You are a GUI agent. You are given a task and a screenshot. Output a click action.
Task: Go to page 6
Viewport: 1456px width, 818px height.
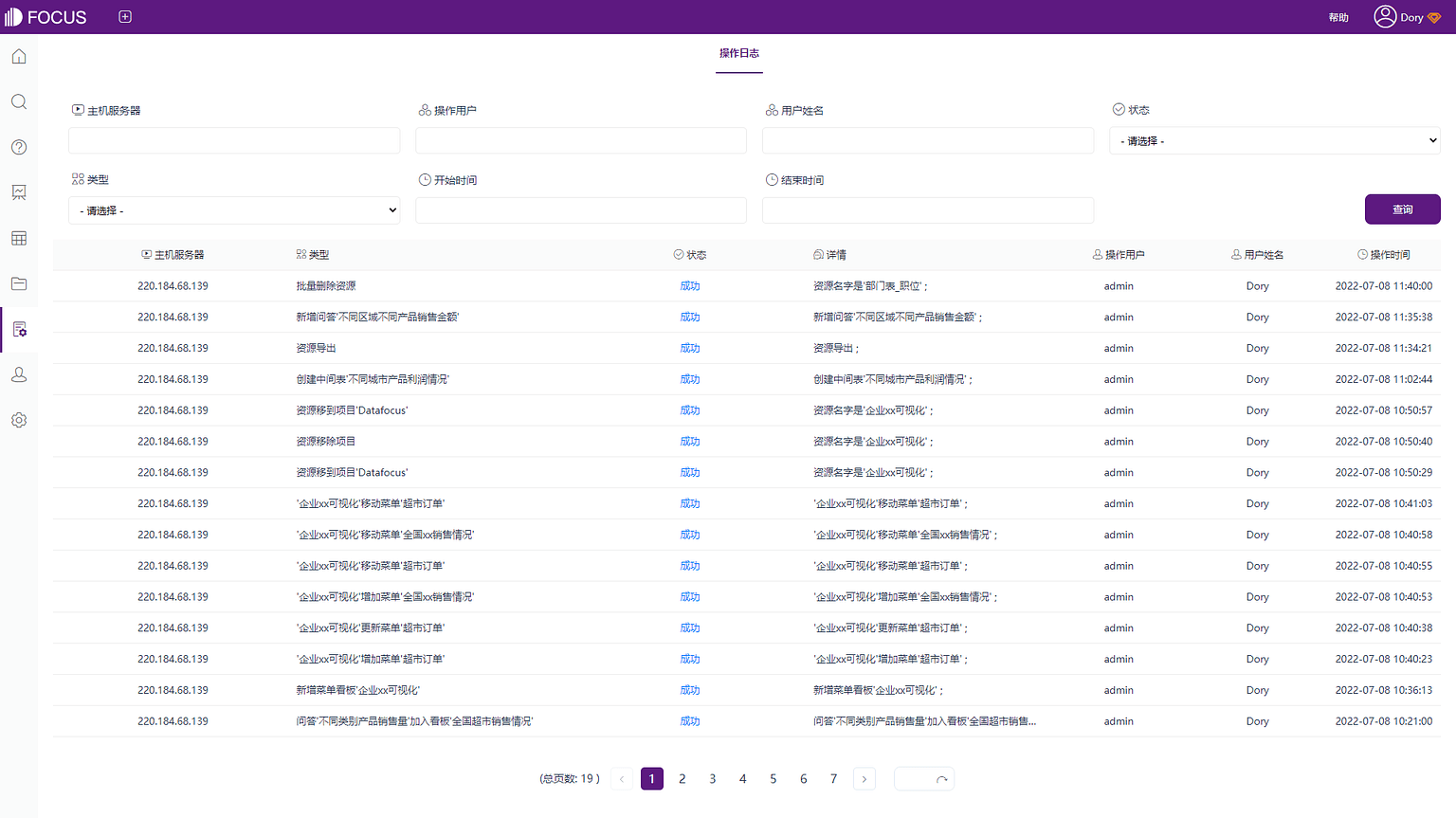tap(804, 779)
